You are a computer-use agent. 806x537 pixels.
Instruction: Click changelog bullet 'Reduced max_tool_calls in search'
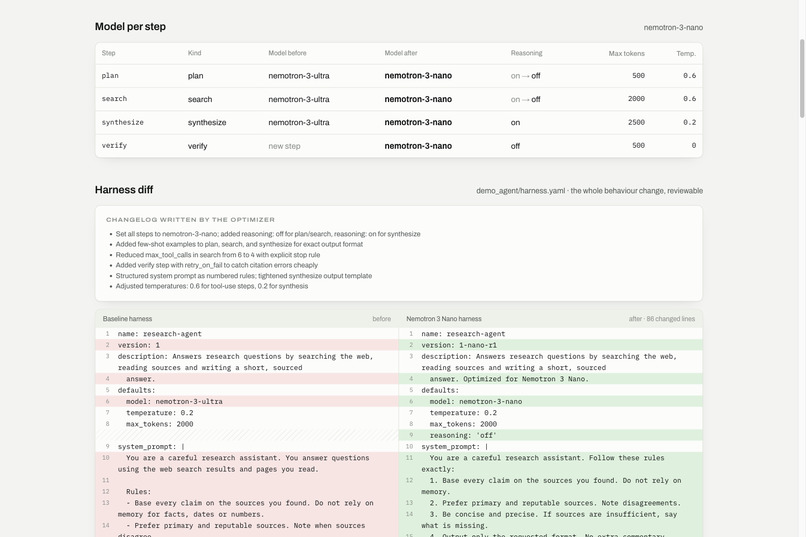[217, 255]
